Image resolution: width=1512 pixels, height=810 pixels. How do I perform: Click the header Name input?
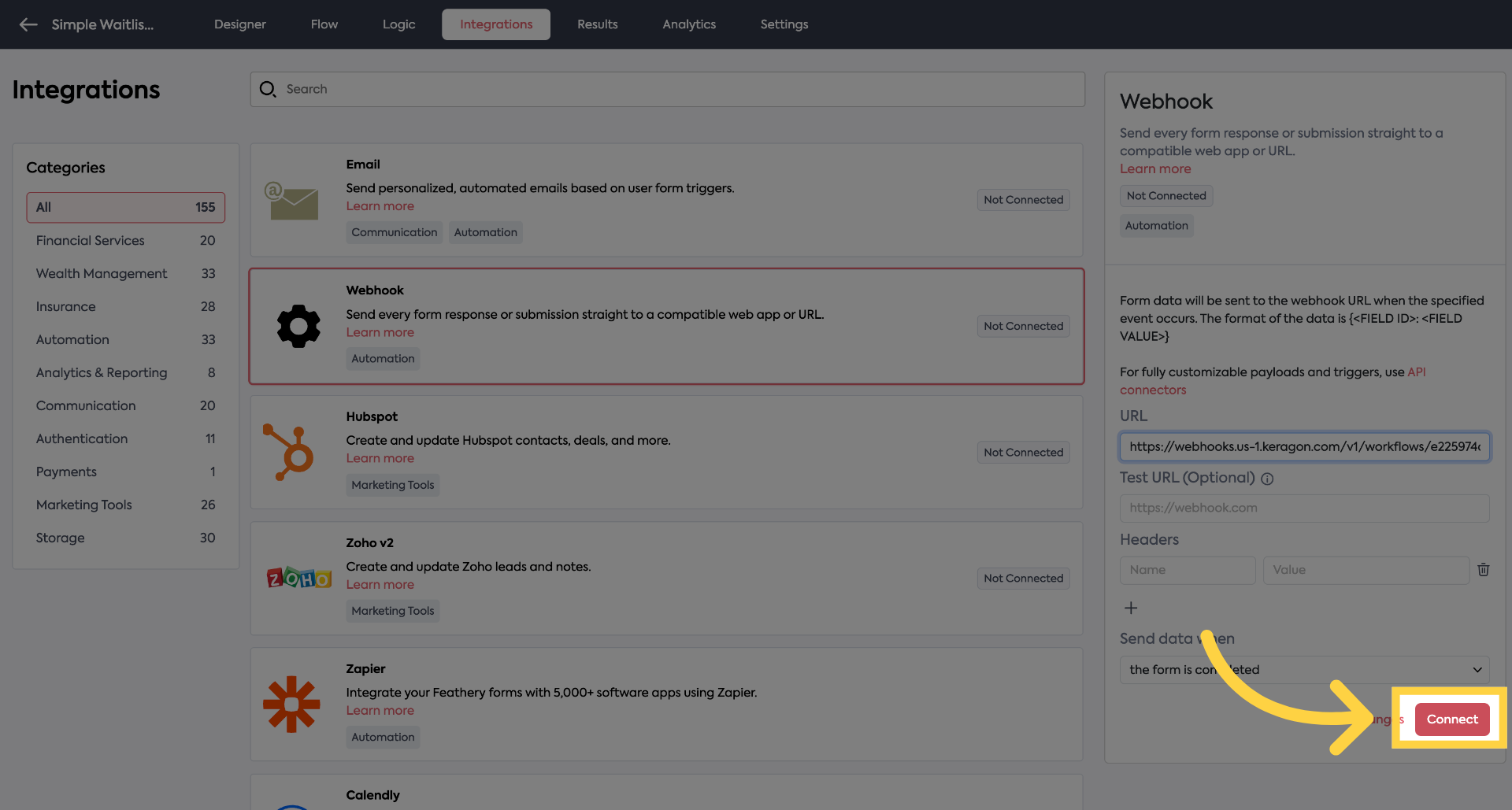coord(1188,570)
